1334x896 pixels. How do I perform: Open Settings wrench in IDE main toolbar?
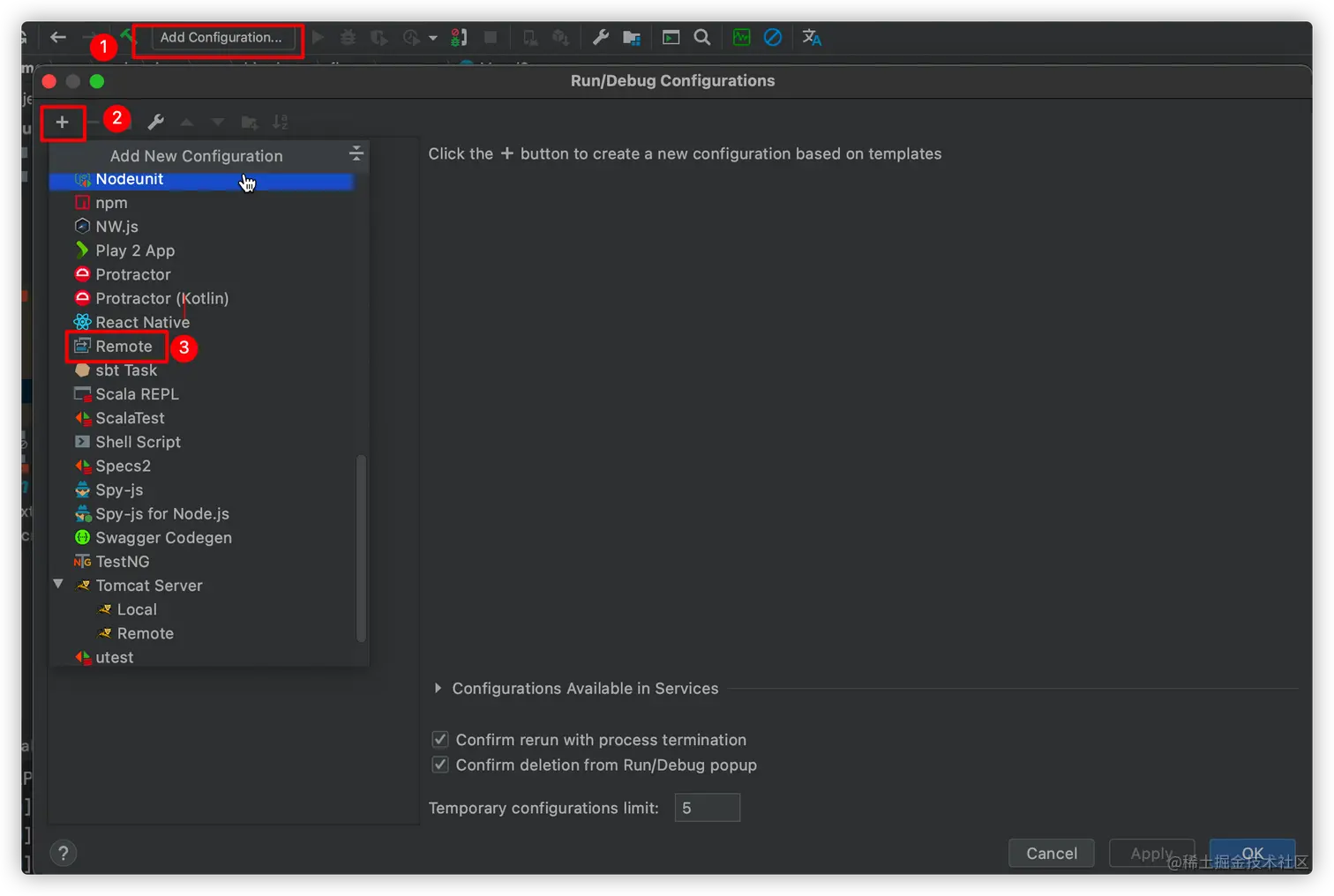[x=600, y=37]
